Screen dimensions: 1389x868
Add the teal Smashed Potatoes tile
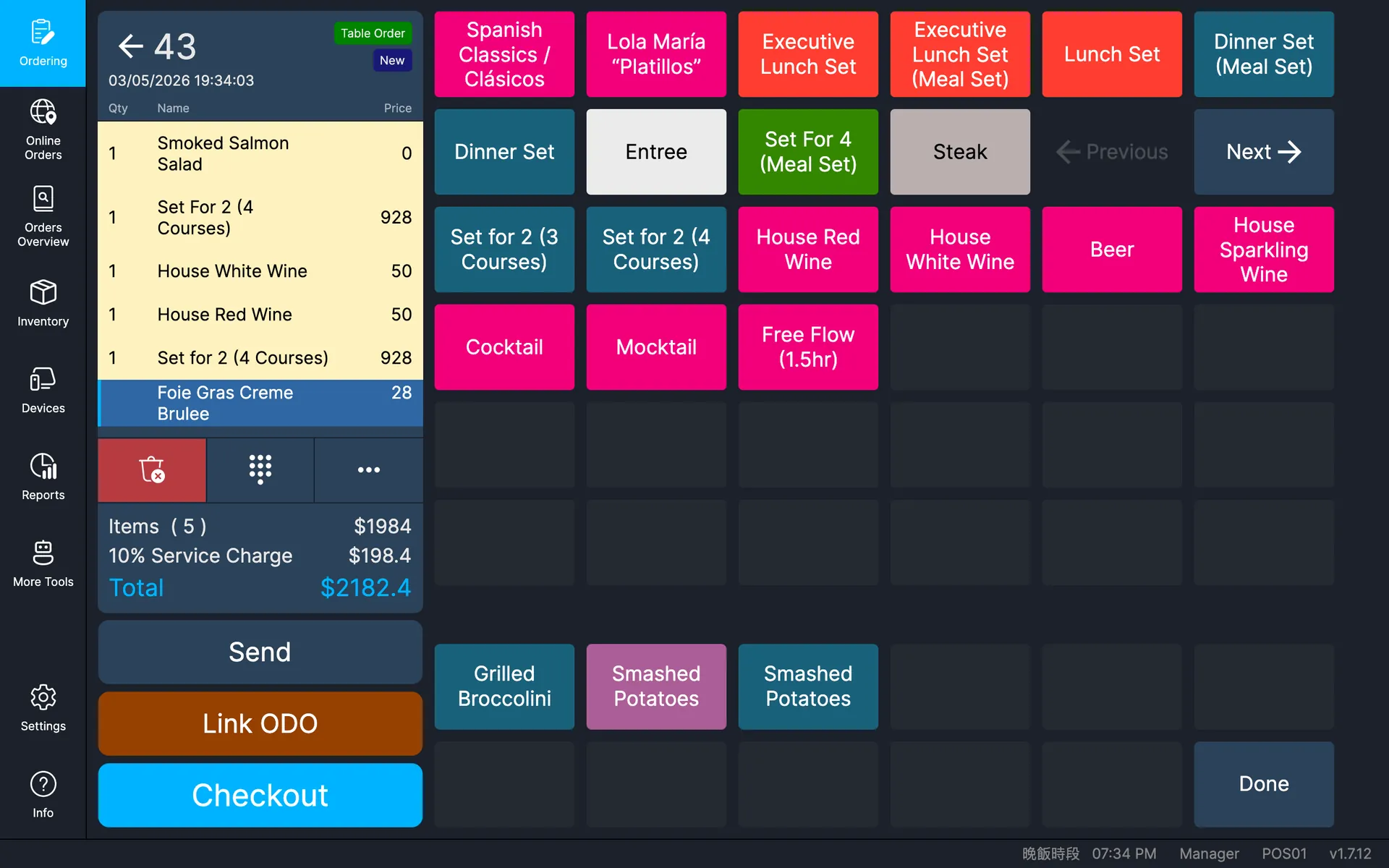pyautogui.click(x=808, y=686)
